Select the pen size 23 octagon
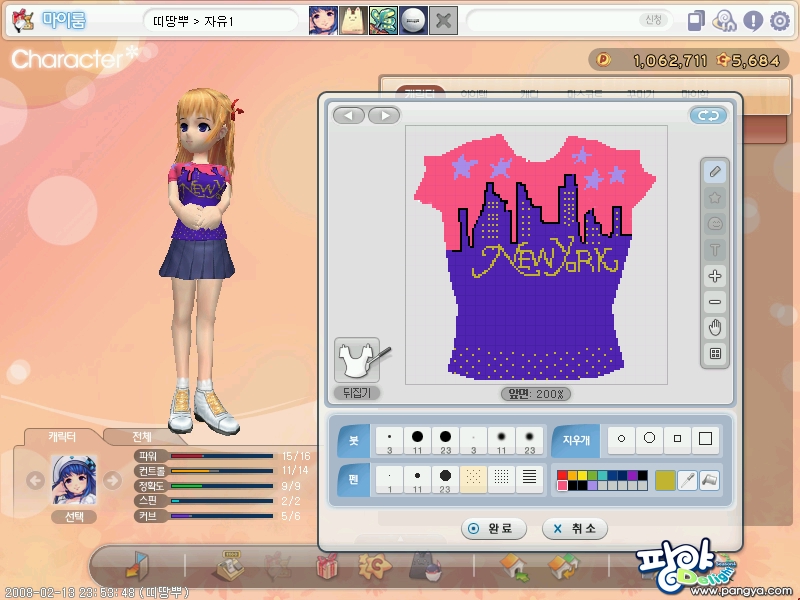The width and height of the screenshot is (800, 600). [x=445, y=480]
